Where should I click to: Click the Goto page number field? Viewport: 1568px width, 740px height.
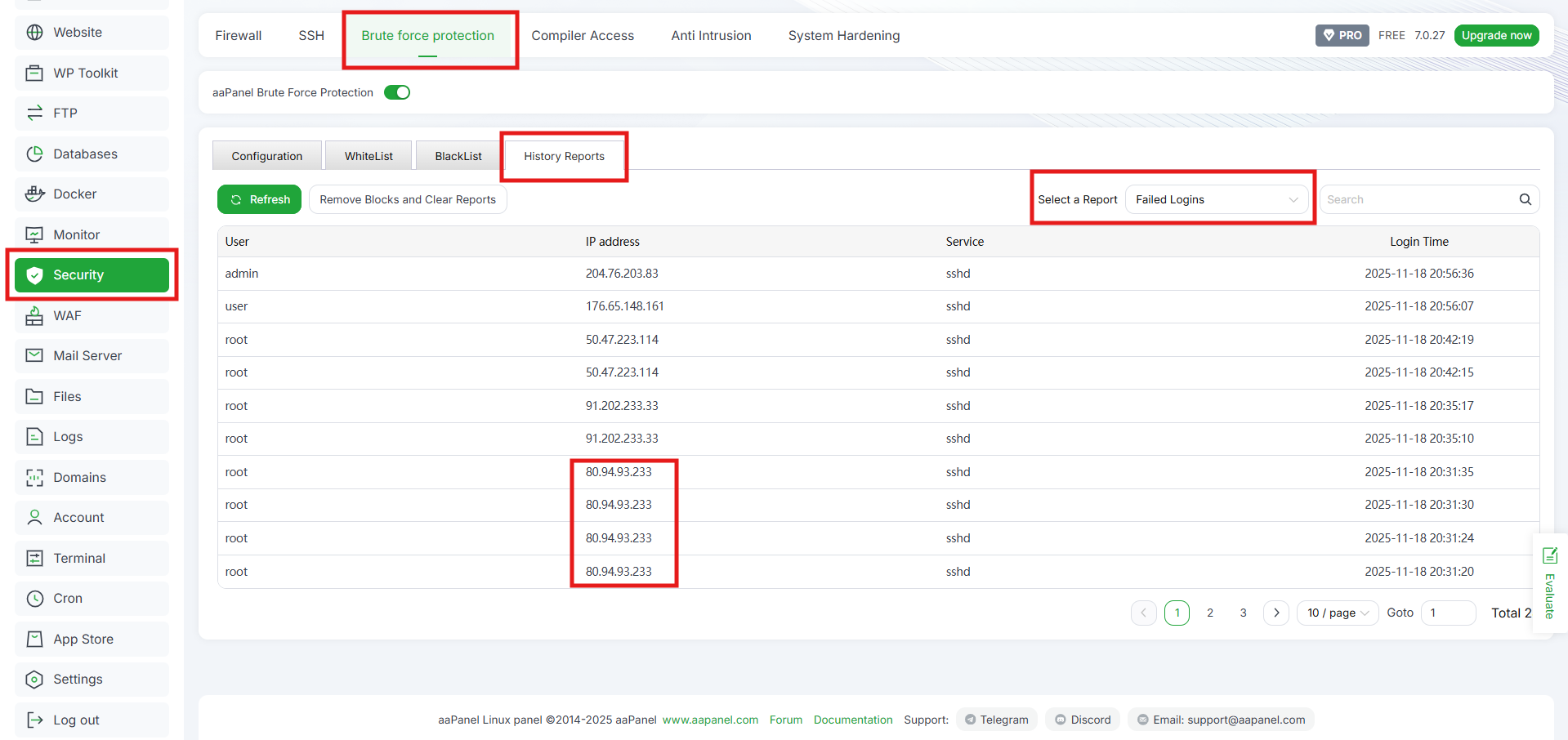click(1448, 613)
